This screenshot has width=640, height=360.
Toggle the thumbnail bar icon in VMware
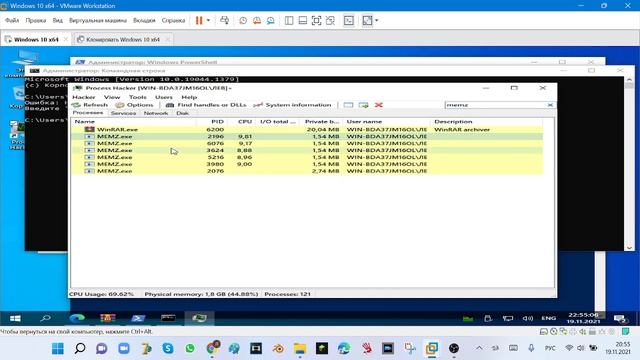tap(302, 20)
